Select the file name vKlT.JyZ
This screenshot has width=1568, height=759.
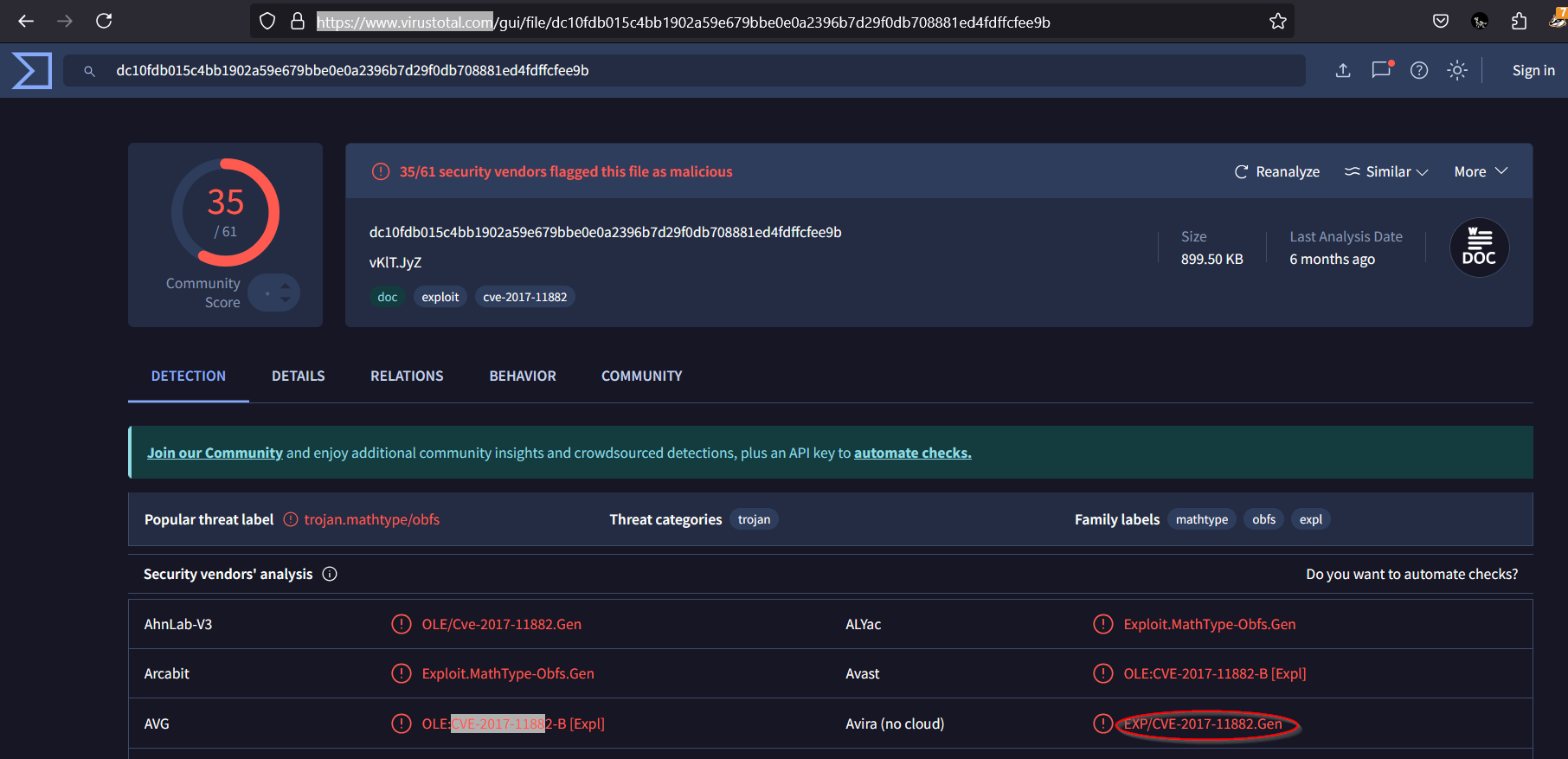point(395,262)
